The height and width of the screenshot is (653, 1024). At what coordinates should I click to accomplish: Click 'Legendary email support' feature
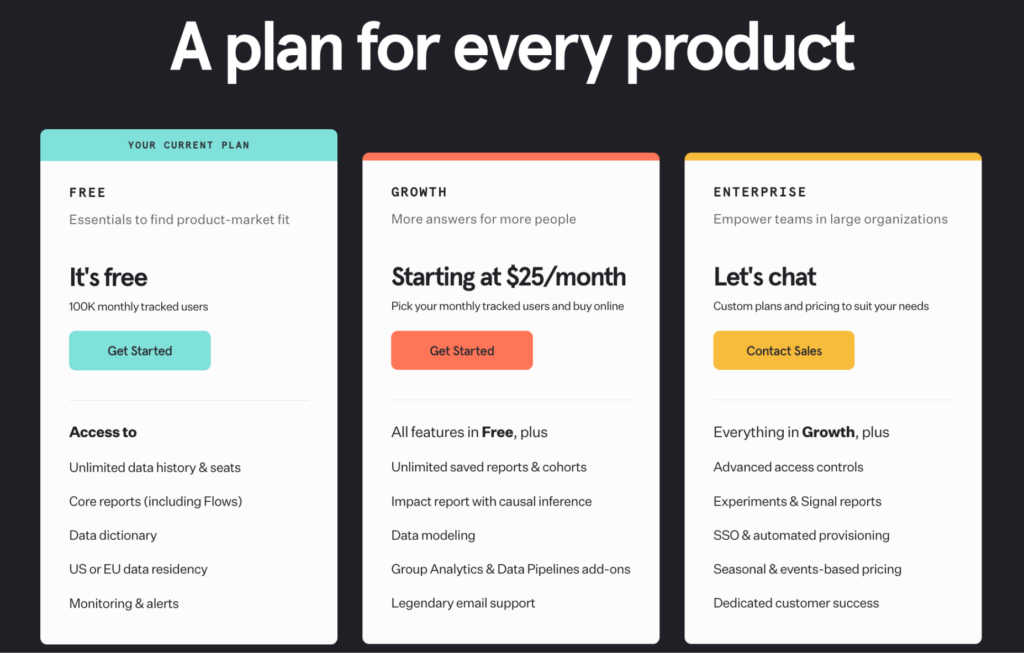(463, 603)
